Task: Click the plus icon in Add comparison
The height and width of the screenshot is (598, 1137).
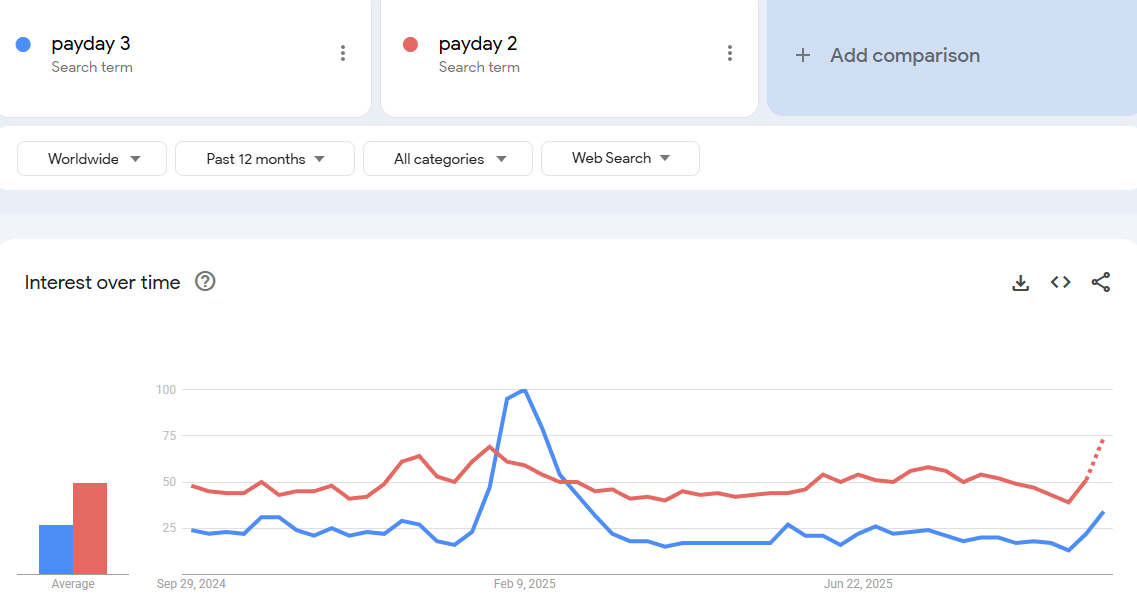Action: pyautogui.click(x=802, y=56)
